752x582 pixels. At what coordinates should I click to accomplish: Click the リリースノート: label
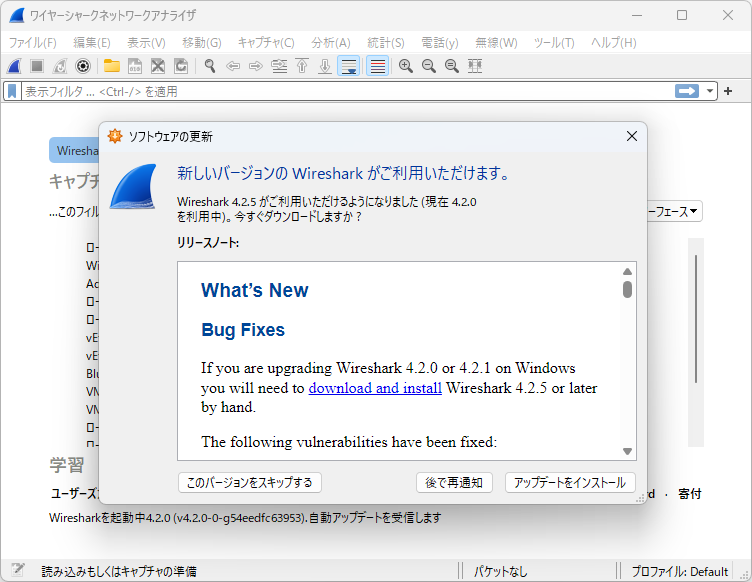(x=208, y=243)
